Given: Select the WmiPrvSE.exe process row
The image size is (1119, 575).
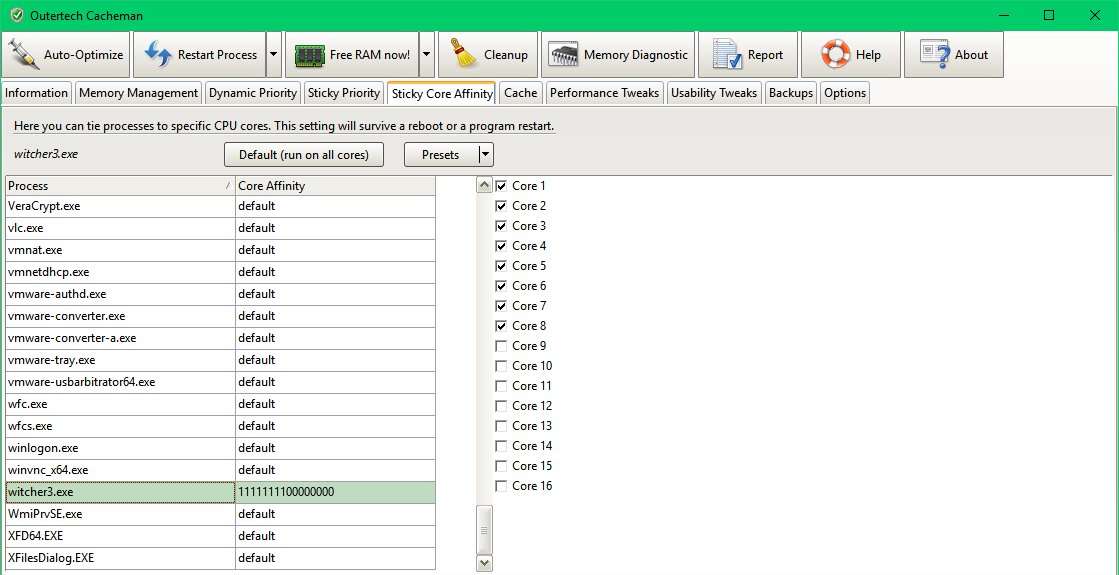Looking at the screenshot, I should [220, 514].
